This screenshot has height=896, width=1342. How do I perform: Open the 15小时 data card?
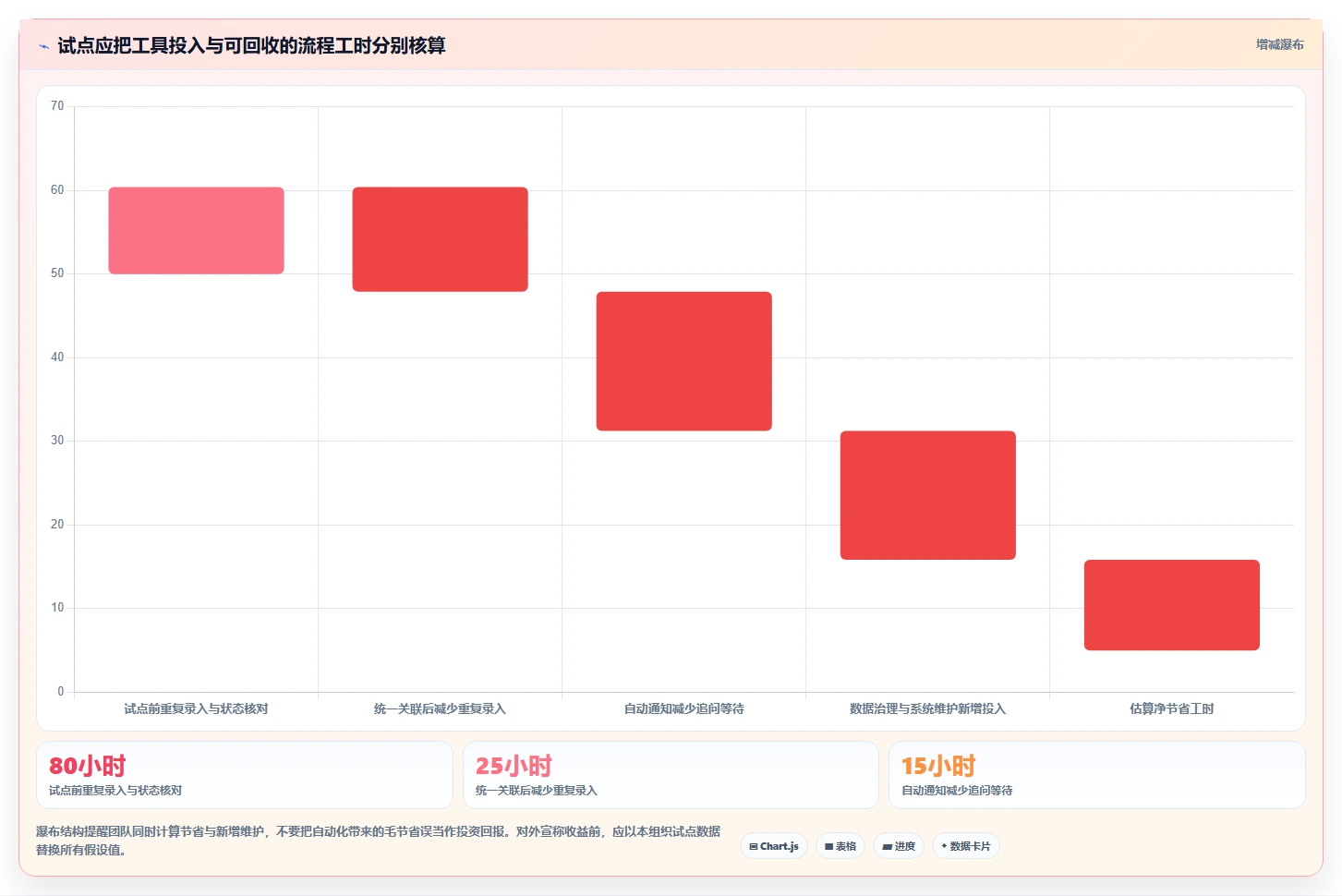(1096, 775)
